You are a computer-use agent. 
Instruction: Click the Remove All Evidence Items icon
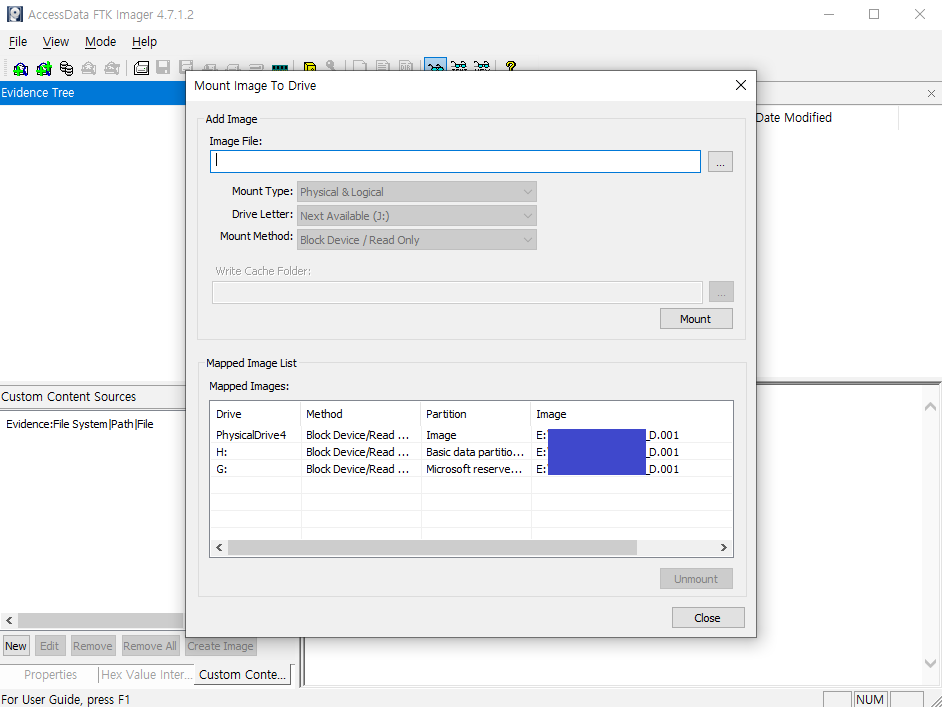[112, 68]
